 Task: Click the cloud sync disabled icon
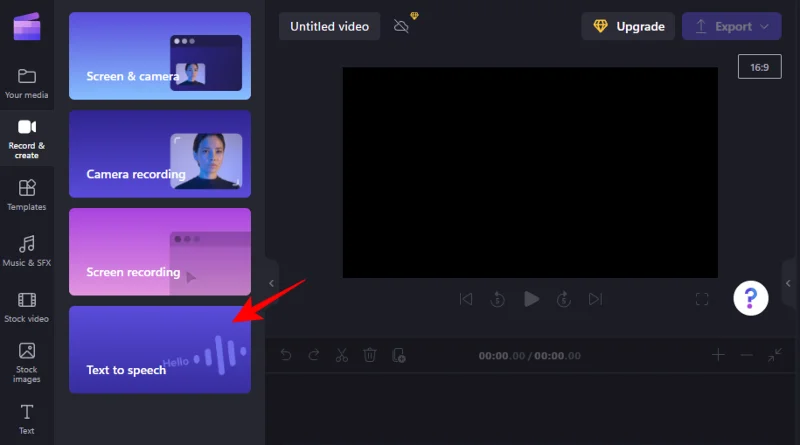coord(402,26)
